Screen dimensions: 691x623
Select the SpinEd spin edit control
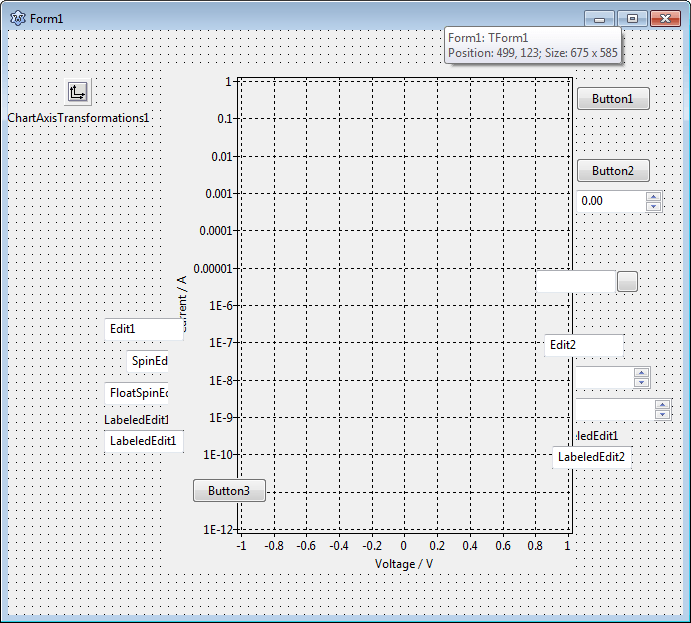point(149,361)
